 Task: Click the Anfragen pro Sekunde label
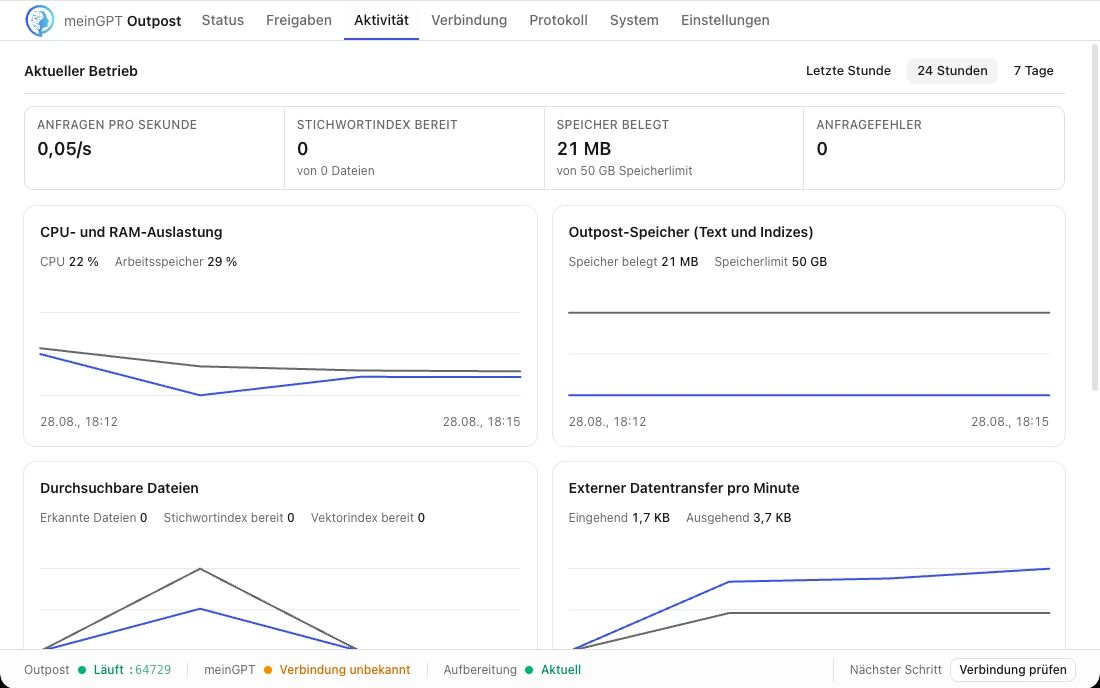click(117, 125)
